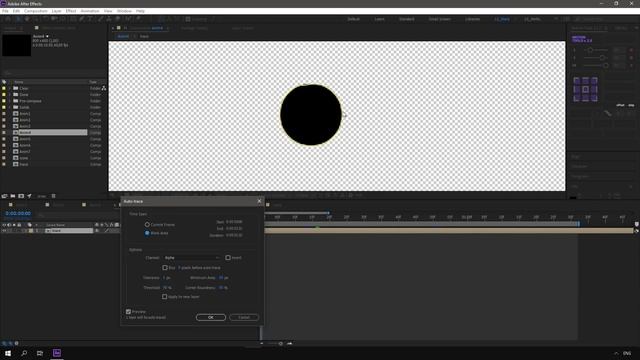Open the Animation menu
This screenshot has height=360, width=640.
point(90,11)
